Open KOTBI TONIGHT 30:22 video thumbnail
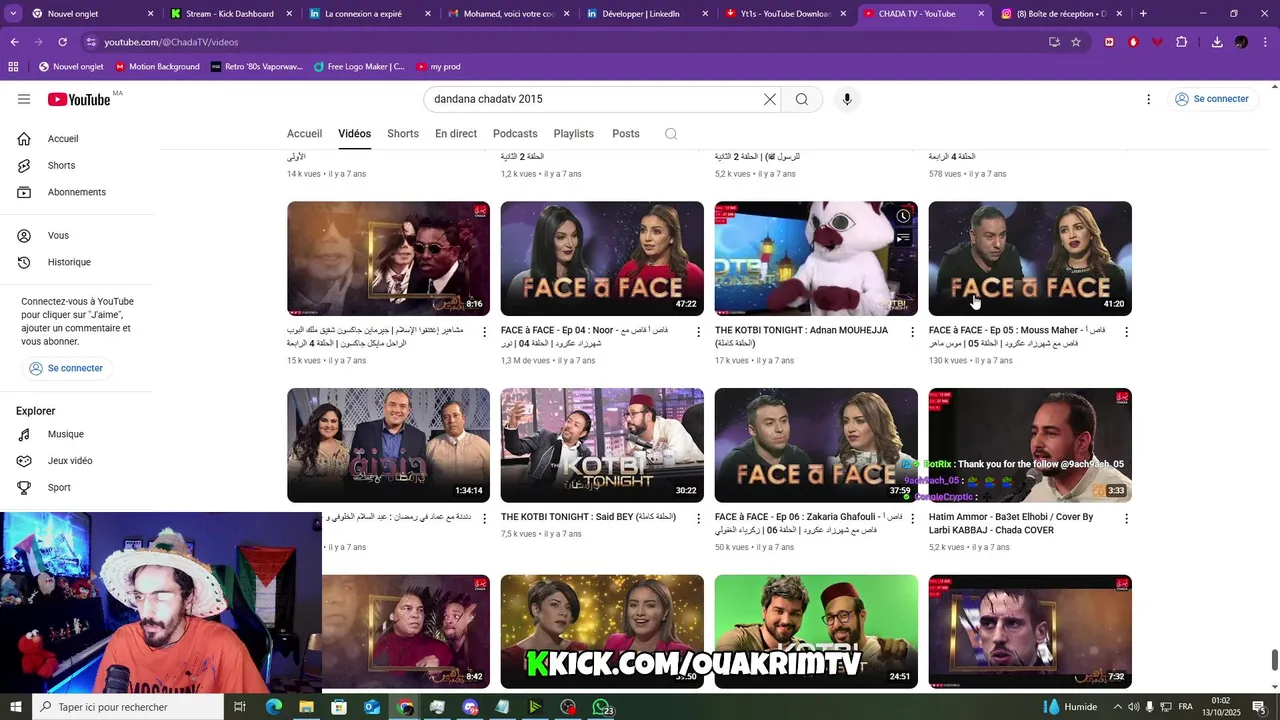The height and width of the screenshot is (720, 1280). click(602, 445)
